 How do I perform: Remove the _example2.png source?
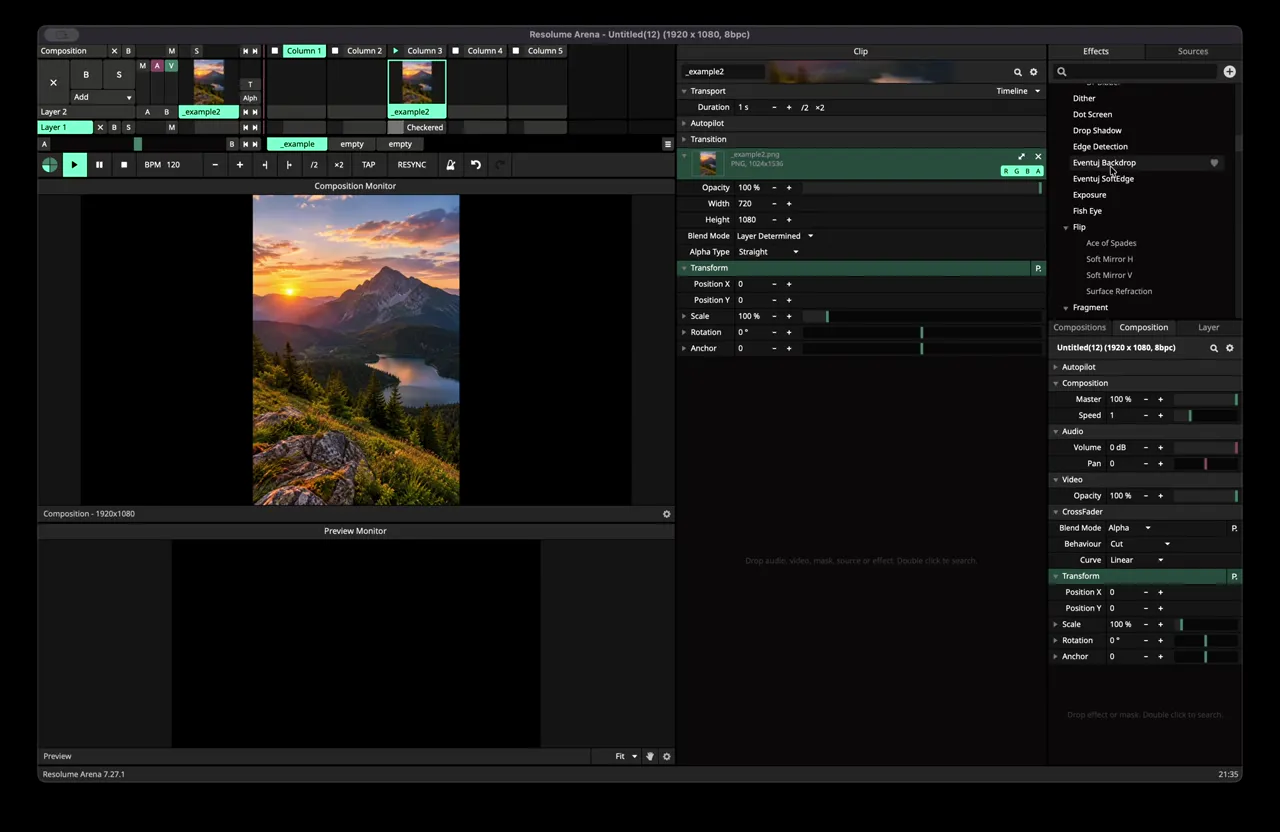pos(1038,157)
